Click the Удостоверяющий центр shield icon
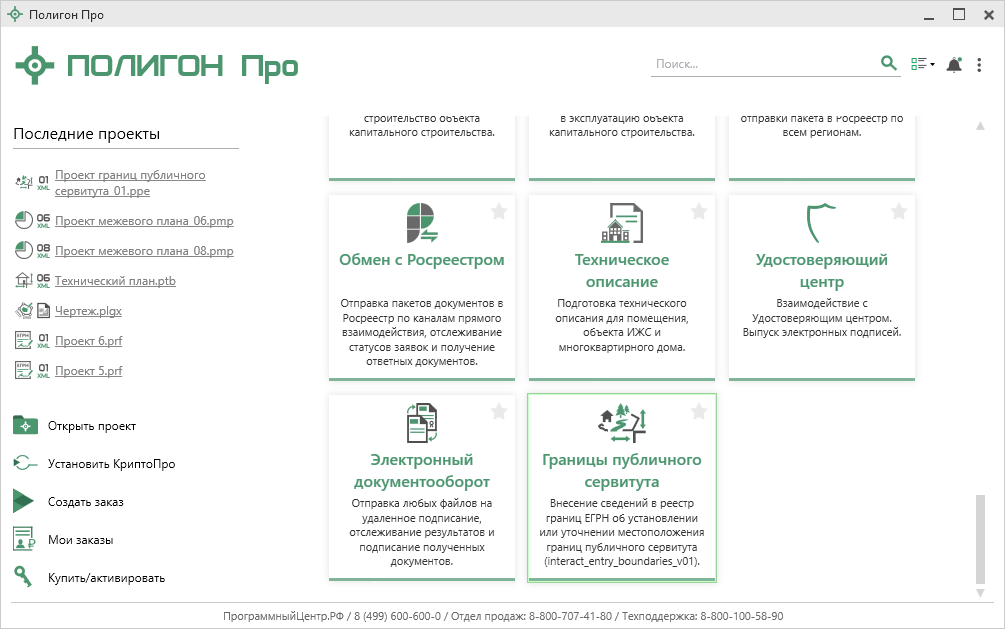Screen dimensions: 1005x629 [x=821, y=223]
